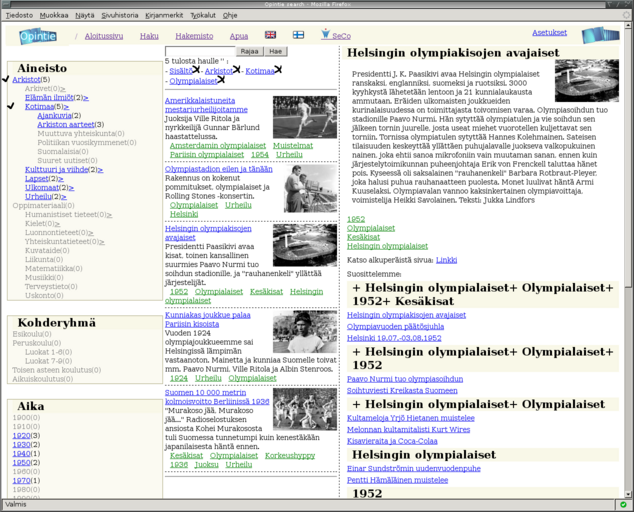Switch language with the Finnish flag icon
This screenshot has width=634, height=512.
click(x=298, y=35)
